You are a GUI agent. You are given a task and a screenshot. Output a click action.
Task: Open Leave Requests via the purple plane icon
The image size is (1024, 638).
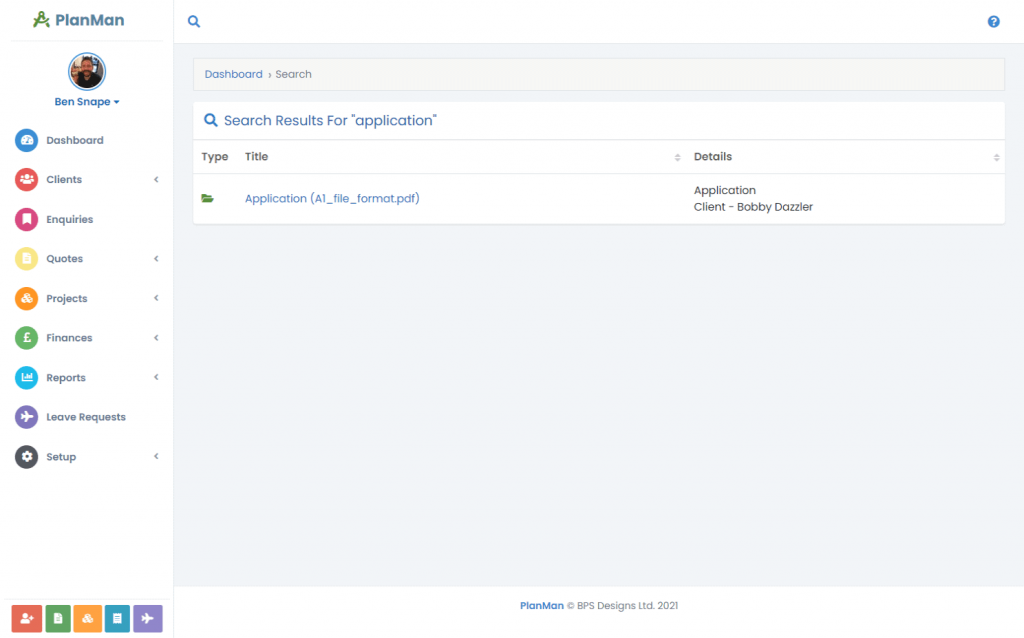pyautogui.click(x=27, y=417)
